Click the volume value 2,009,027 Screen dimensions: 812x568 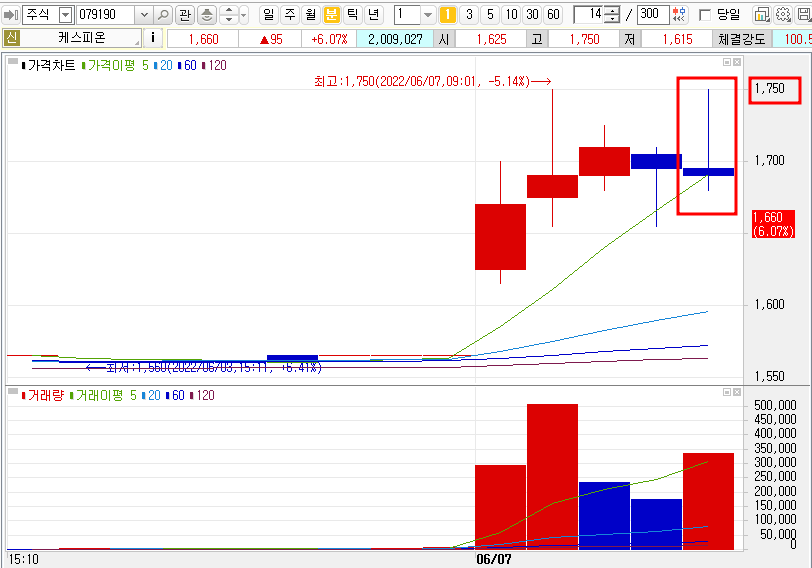coord(395,39)
